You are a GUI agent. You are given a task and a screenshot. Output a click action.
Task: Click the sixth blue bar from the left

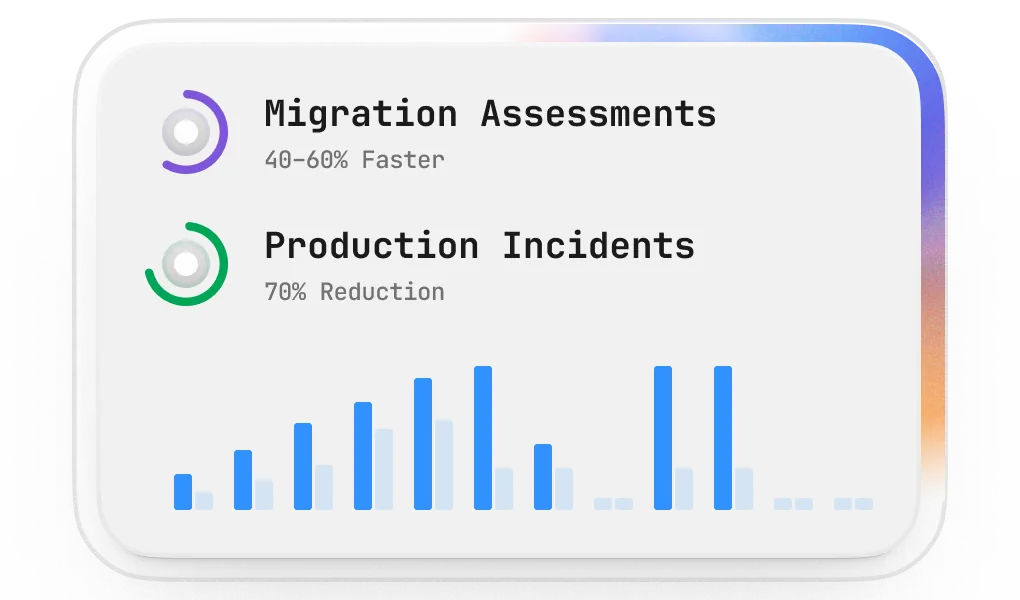pyautogui.click(x=483, y=438)
